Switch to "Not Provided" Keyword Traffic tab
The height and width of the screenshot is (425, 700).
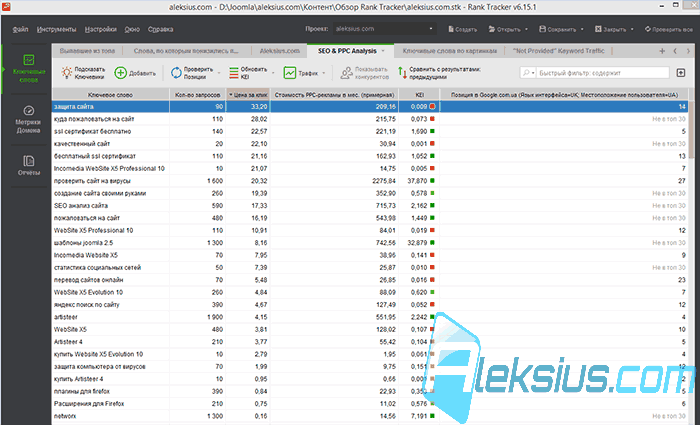558,51
